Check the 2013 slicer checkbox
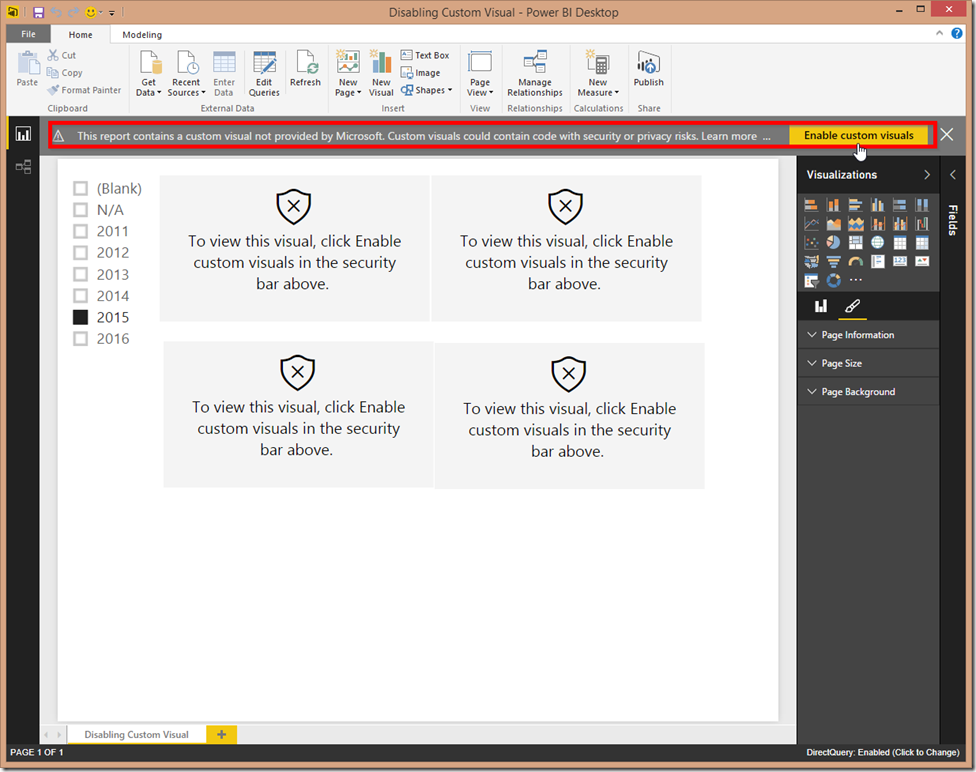Screen dimensions: 976x772 [x=80, y=275]
